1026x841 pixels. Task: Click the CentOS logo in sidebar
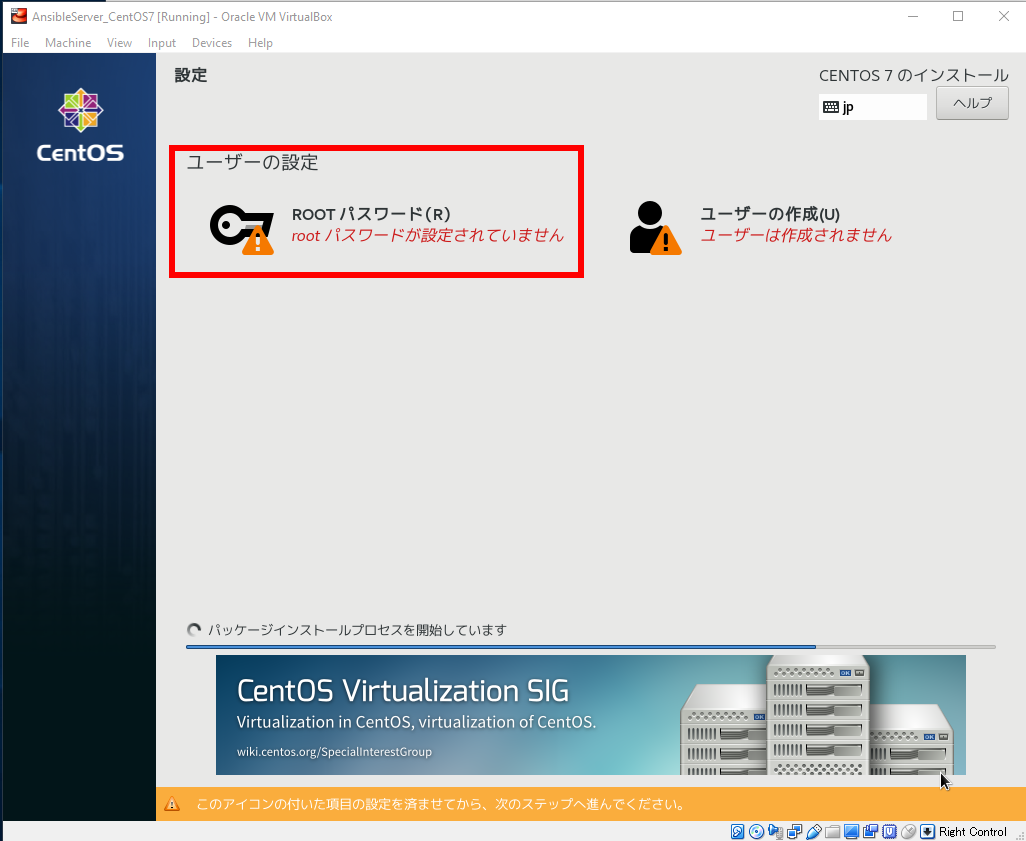click(x=80, y=126)
